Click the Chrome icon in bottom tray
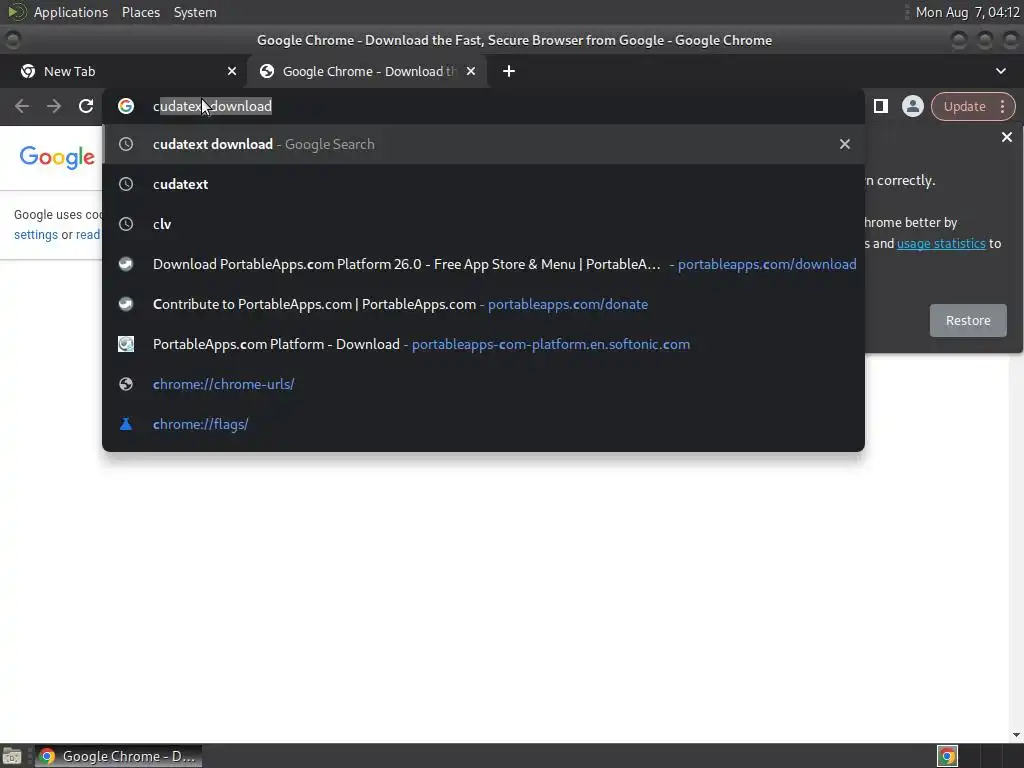Viewport: 1024px width, 768px height. pyautogui.click(x=947, y=756)
